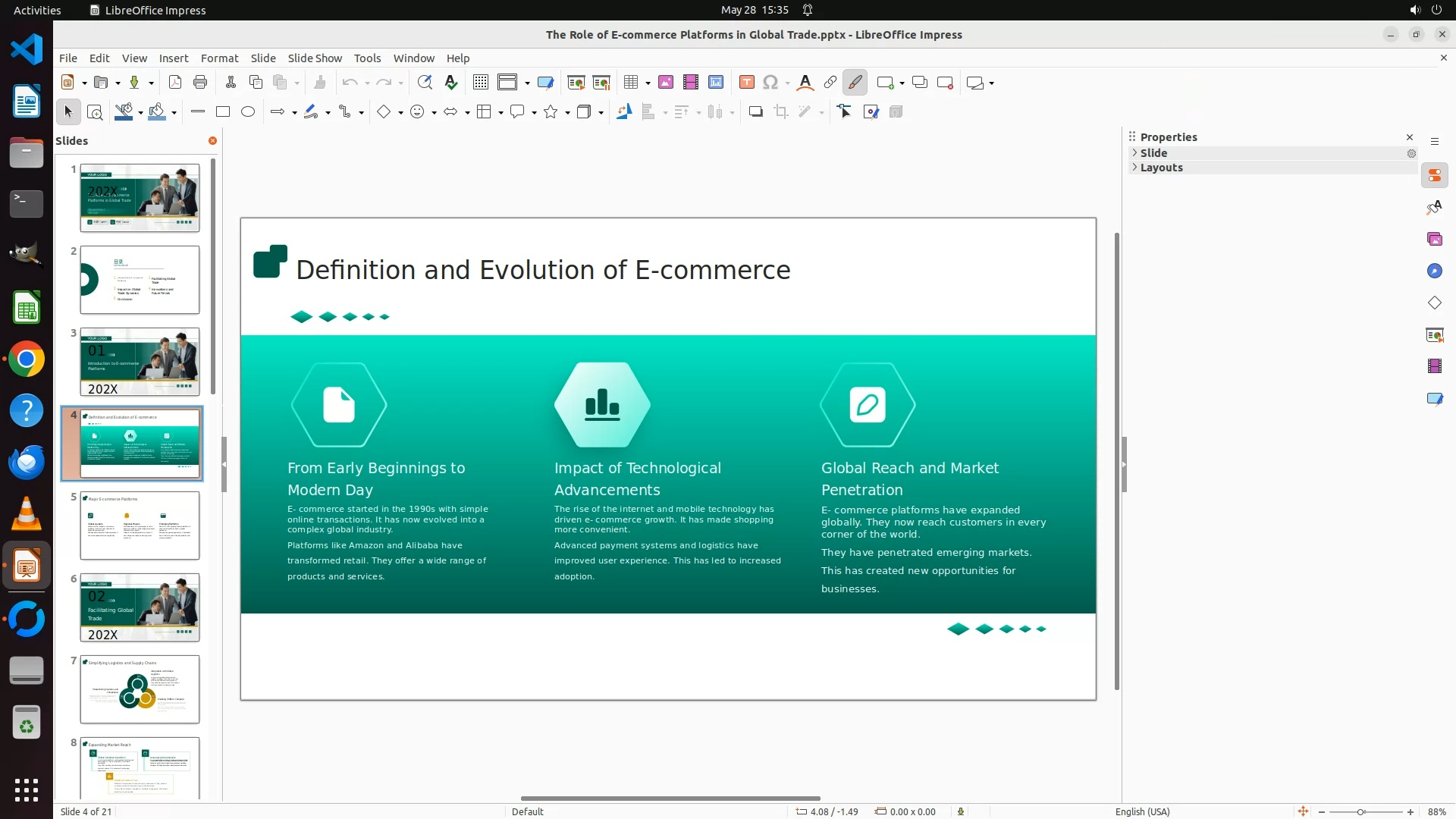The width and height of the screenshot is (1456, 819).
Task: Click the zoom slider in status bar
Action: pyautogui.click(x=1361, y=812)
